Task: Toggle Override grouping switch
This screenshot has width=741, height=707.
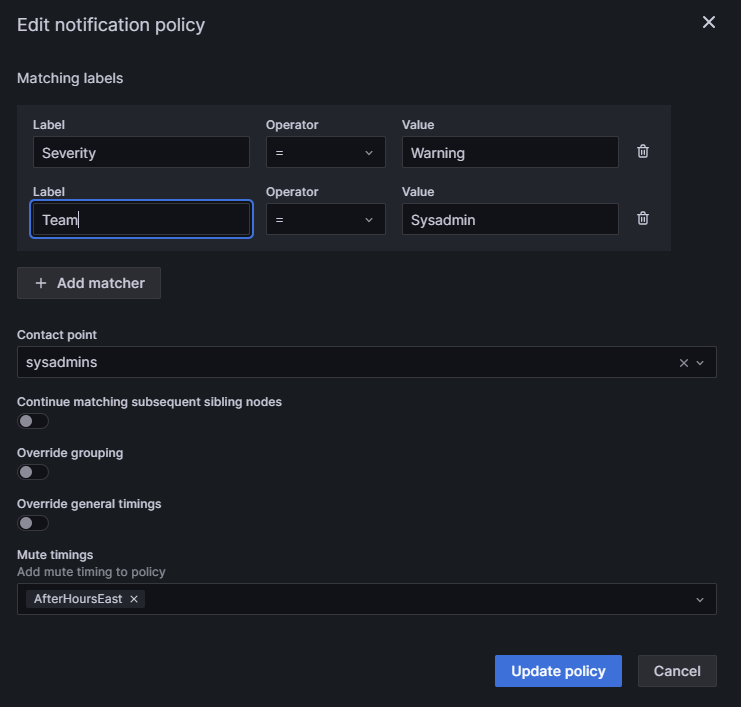Action: tap(33, 472)
